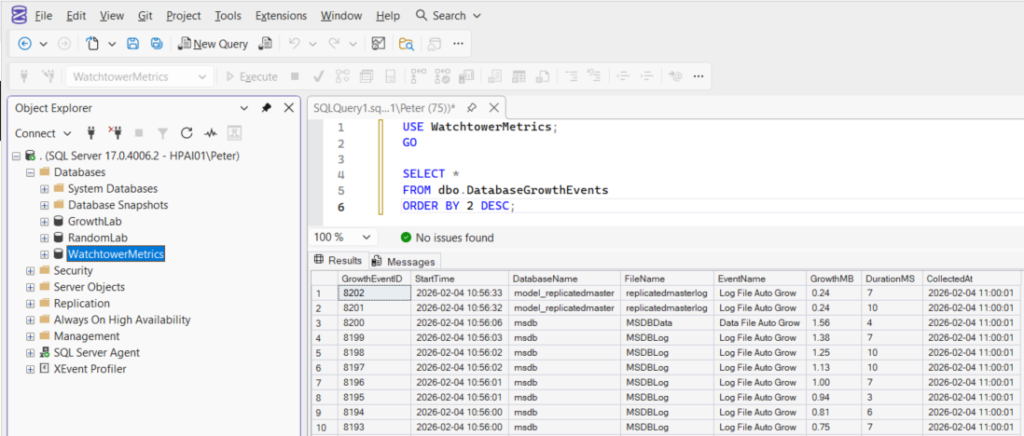
Task: Select Results to Grid icon
Action: (x=519, y=76)
